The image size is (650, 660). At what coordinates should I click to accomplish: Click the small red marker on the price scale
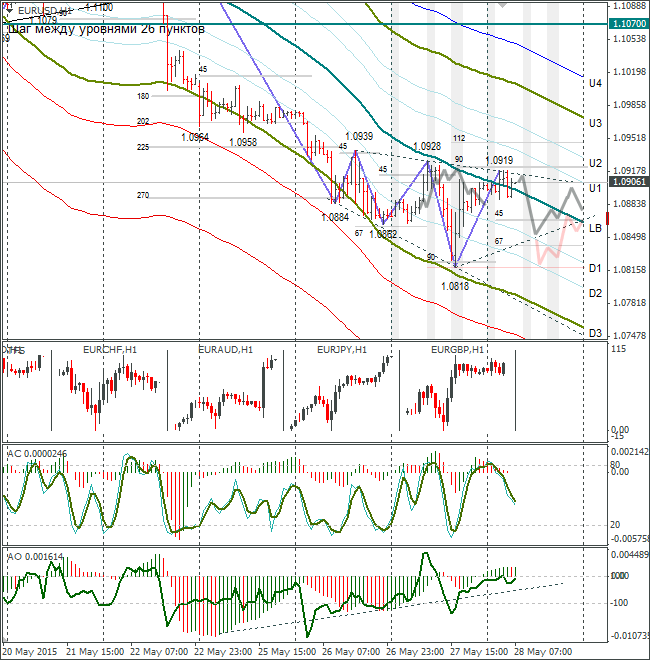coord(607,218)
